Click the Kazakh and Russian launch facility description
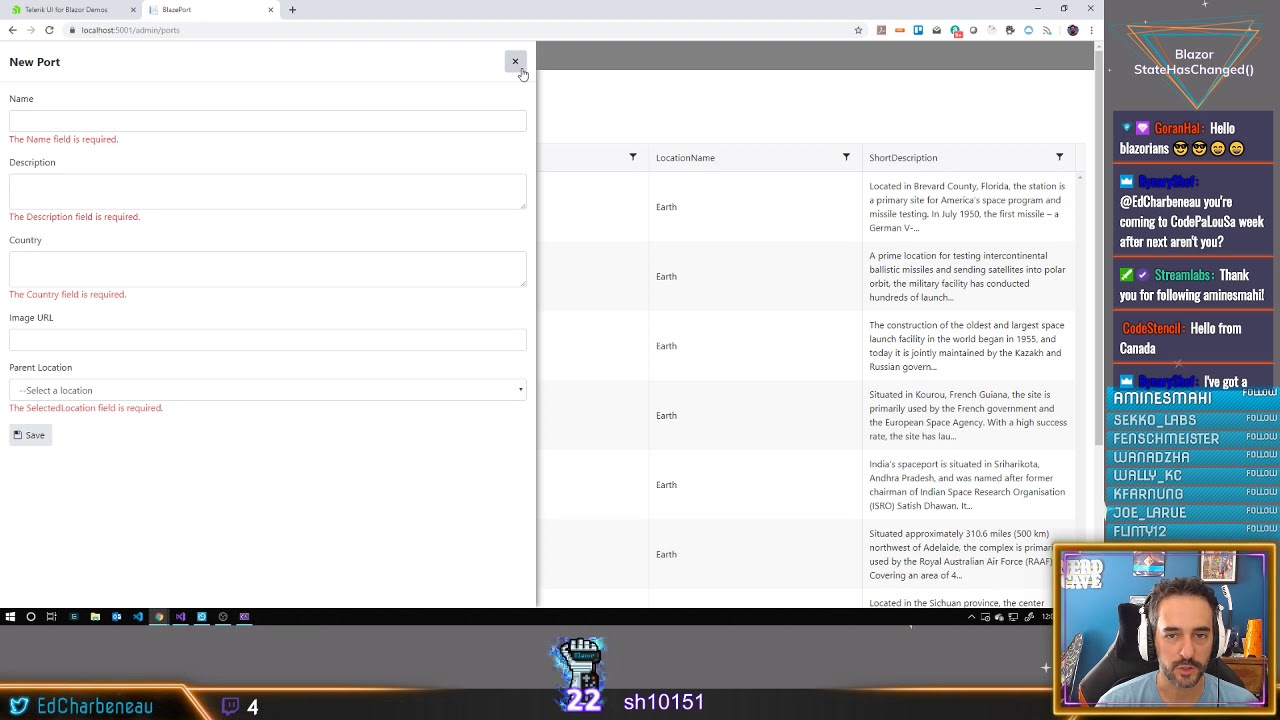This screenshot has height=720, width=1280. point(968,346)
